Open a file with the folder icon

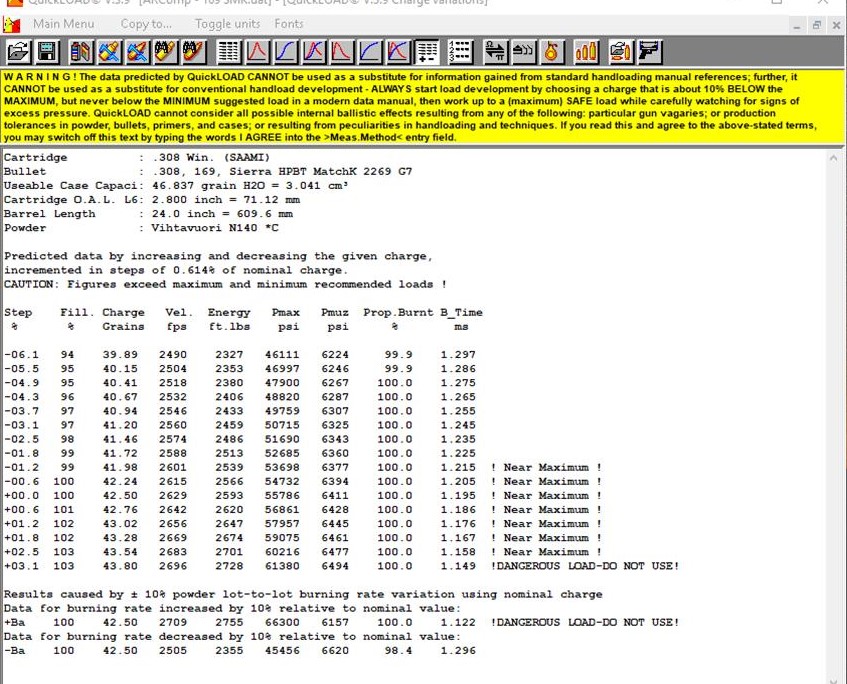18,52
